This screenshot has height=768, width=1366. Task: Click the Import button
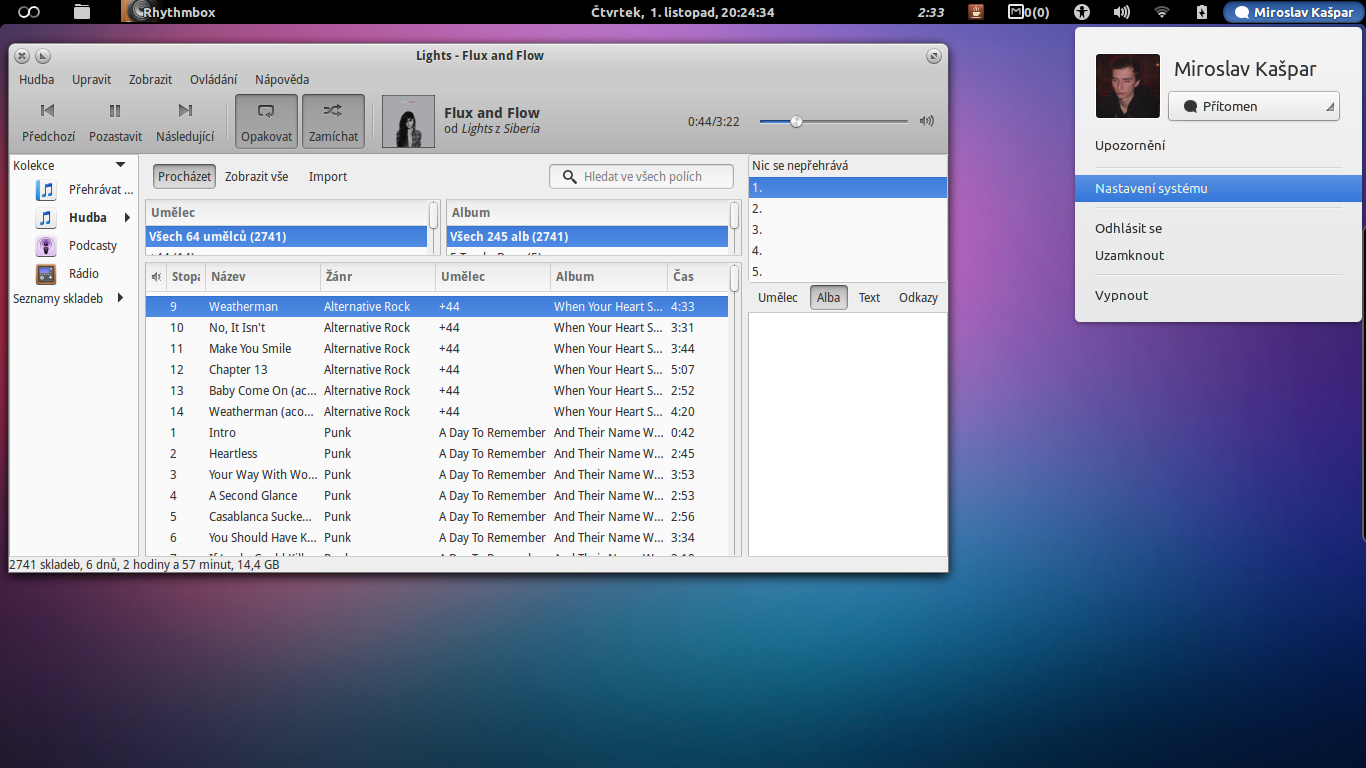[x=328, y=176]
